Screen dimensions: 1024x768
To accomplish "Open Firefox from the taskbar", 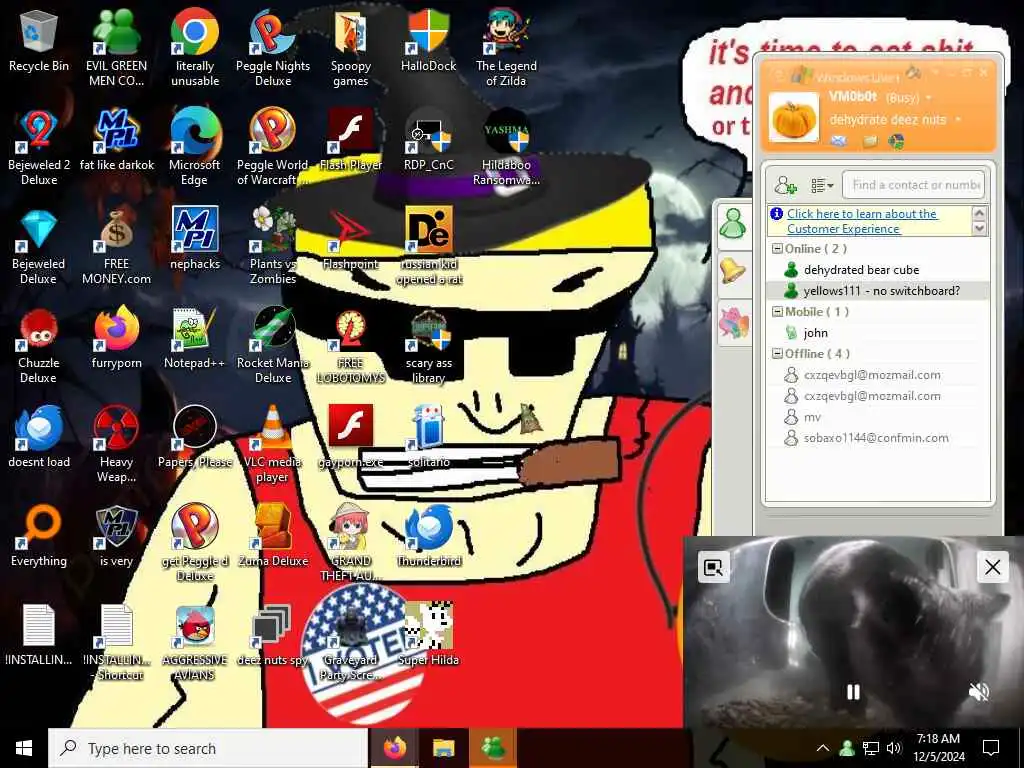I will pyautogui.click(x=394, y=748).
